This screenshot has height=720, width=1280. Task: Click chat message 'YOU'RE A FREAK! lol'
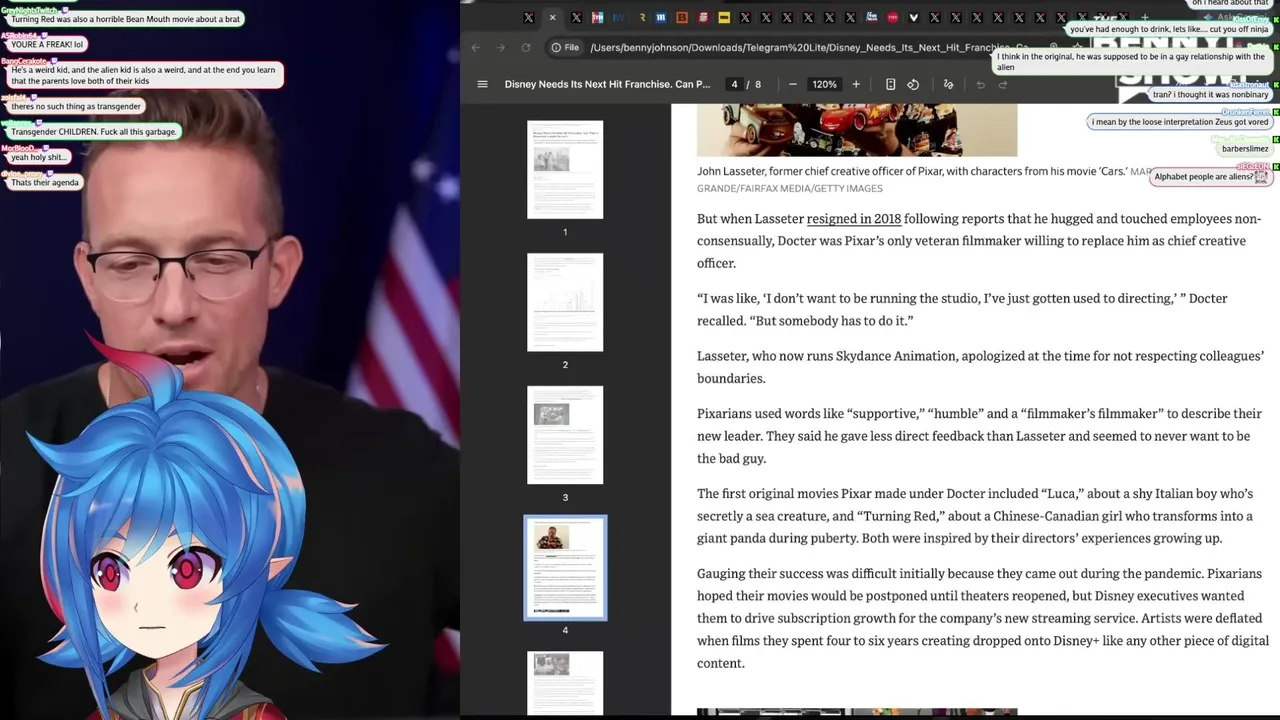pyautogui.click(x=47, y=44)
